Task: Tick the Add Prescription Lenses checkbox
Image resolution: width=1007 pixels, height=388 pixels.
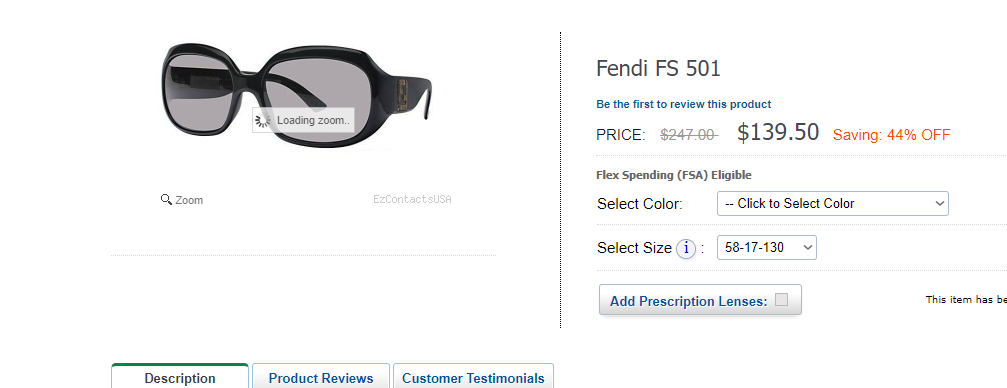Action: pyautogui.click(x=781, y=299)
